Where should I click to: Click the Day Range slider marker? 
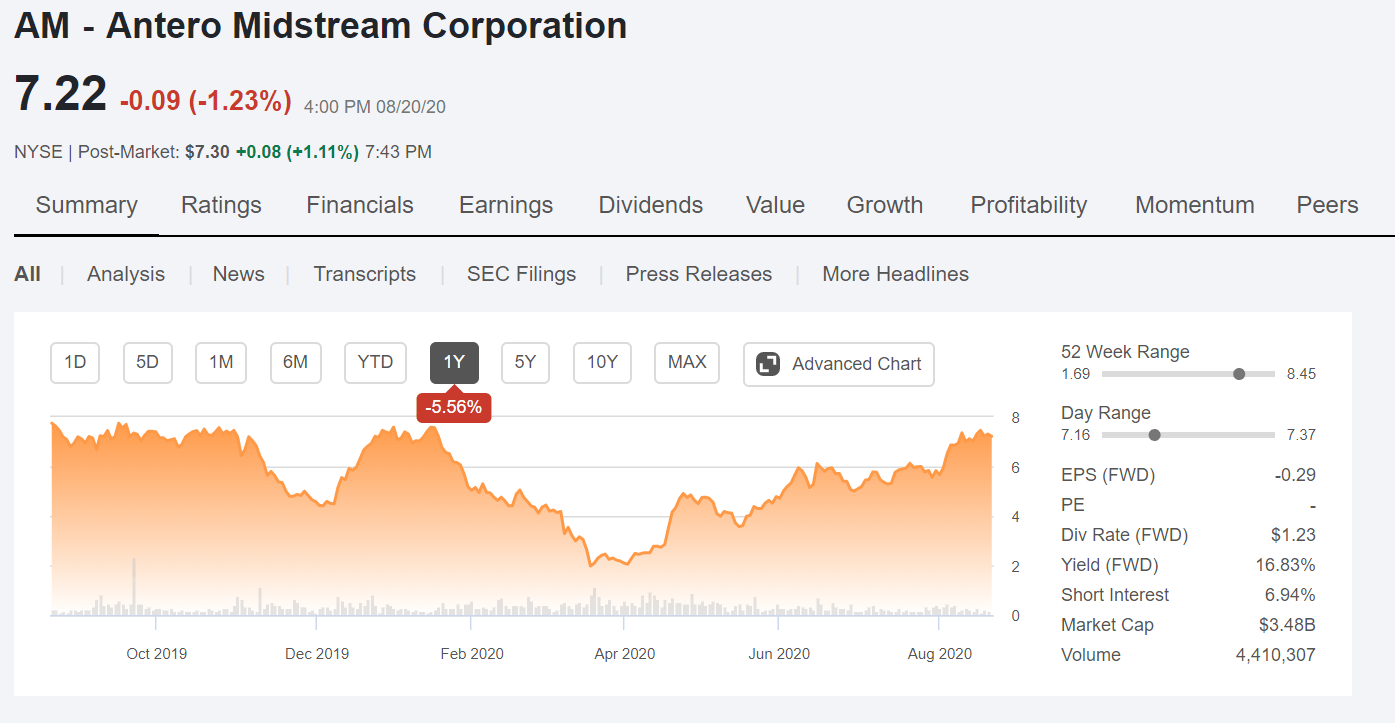click(x=1155, y=435)
